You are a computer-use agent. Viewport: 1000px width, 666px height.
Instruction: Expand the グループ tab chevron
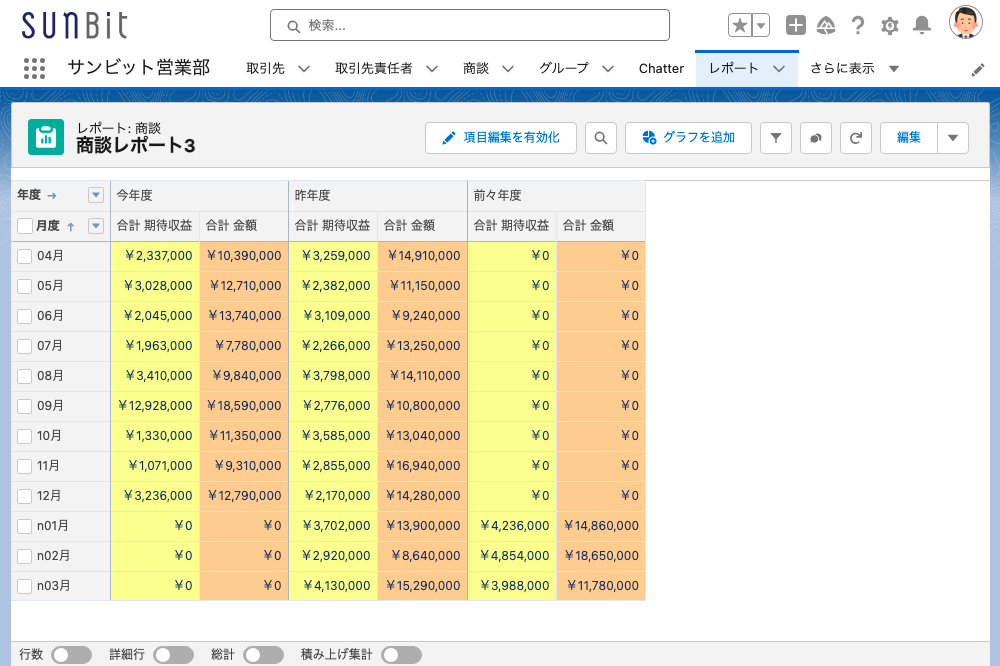(608, 69)
